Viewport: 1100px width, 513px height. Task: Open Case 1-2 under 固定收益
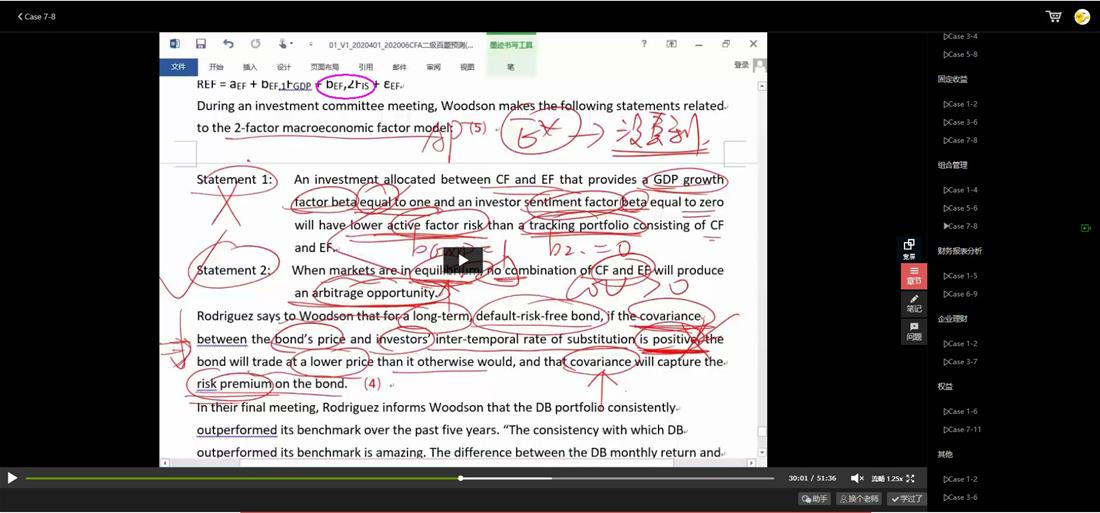click(x=960, y=104)
